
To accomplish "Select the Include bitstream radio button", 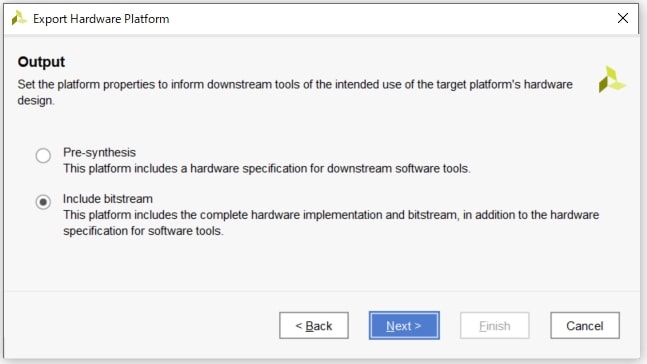I will pyautogui.click(x=43, y=202).
